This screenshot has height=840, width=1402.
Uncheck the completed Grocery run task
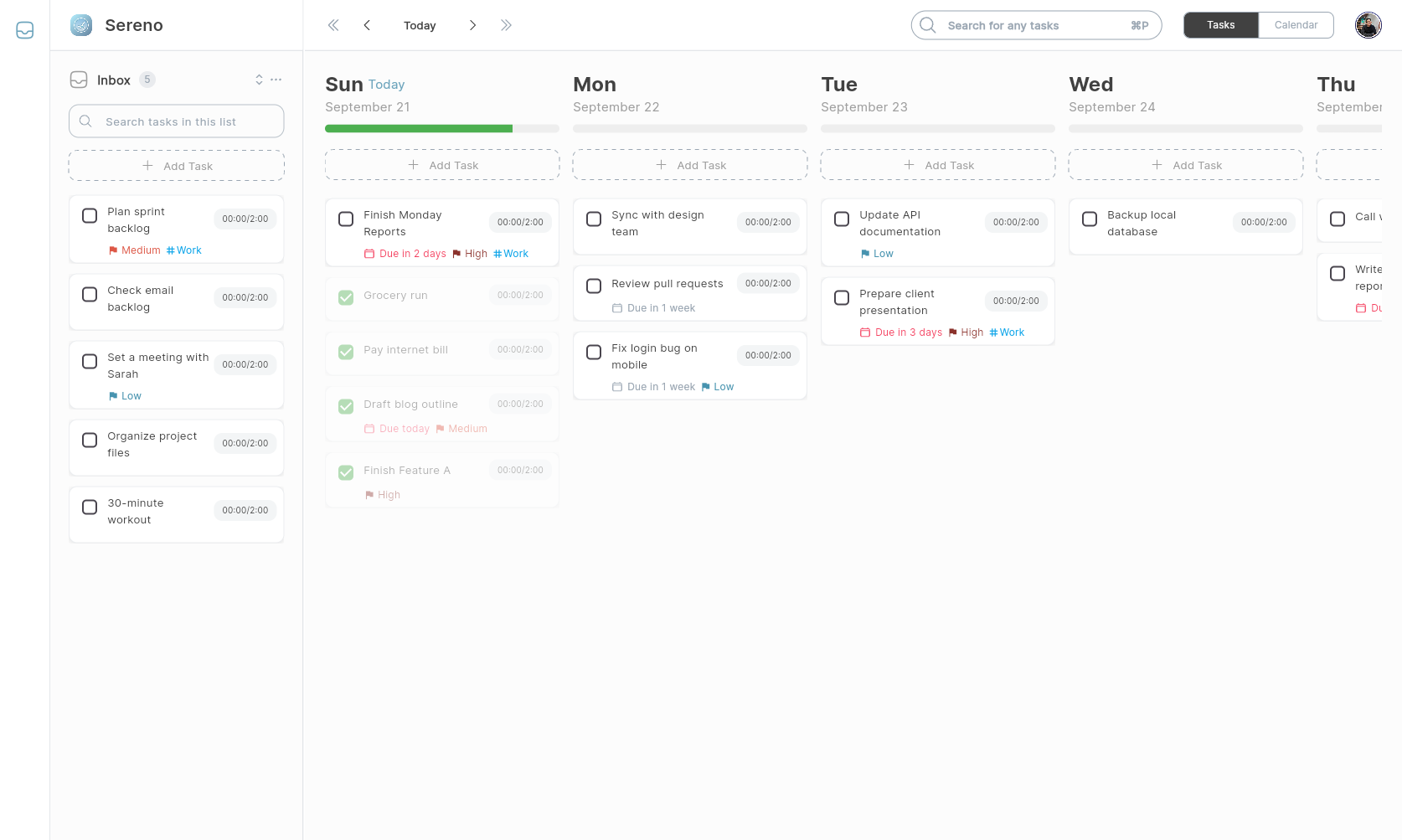click(x=345, y=297)
